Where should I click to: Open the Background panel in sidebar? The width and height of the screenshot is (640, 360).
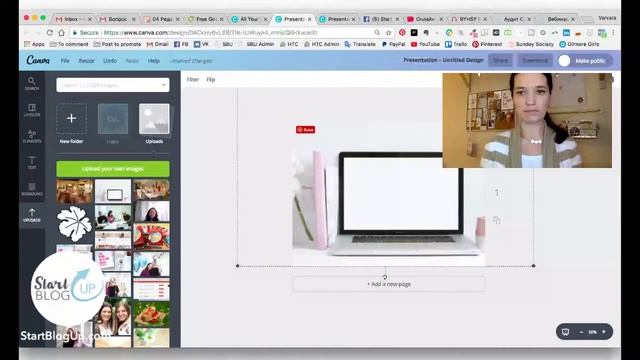32,189
